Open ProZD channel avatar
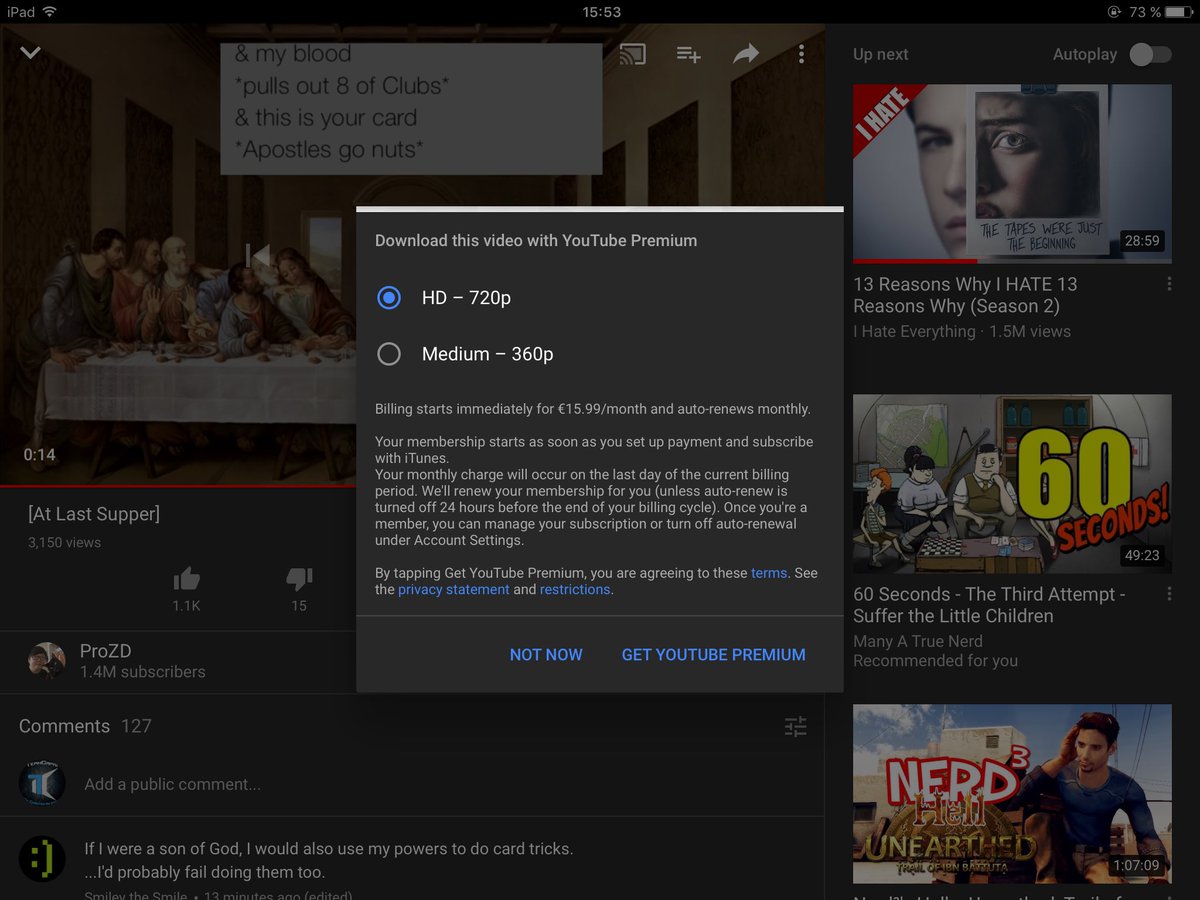 46,661
